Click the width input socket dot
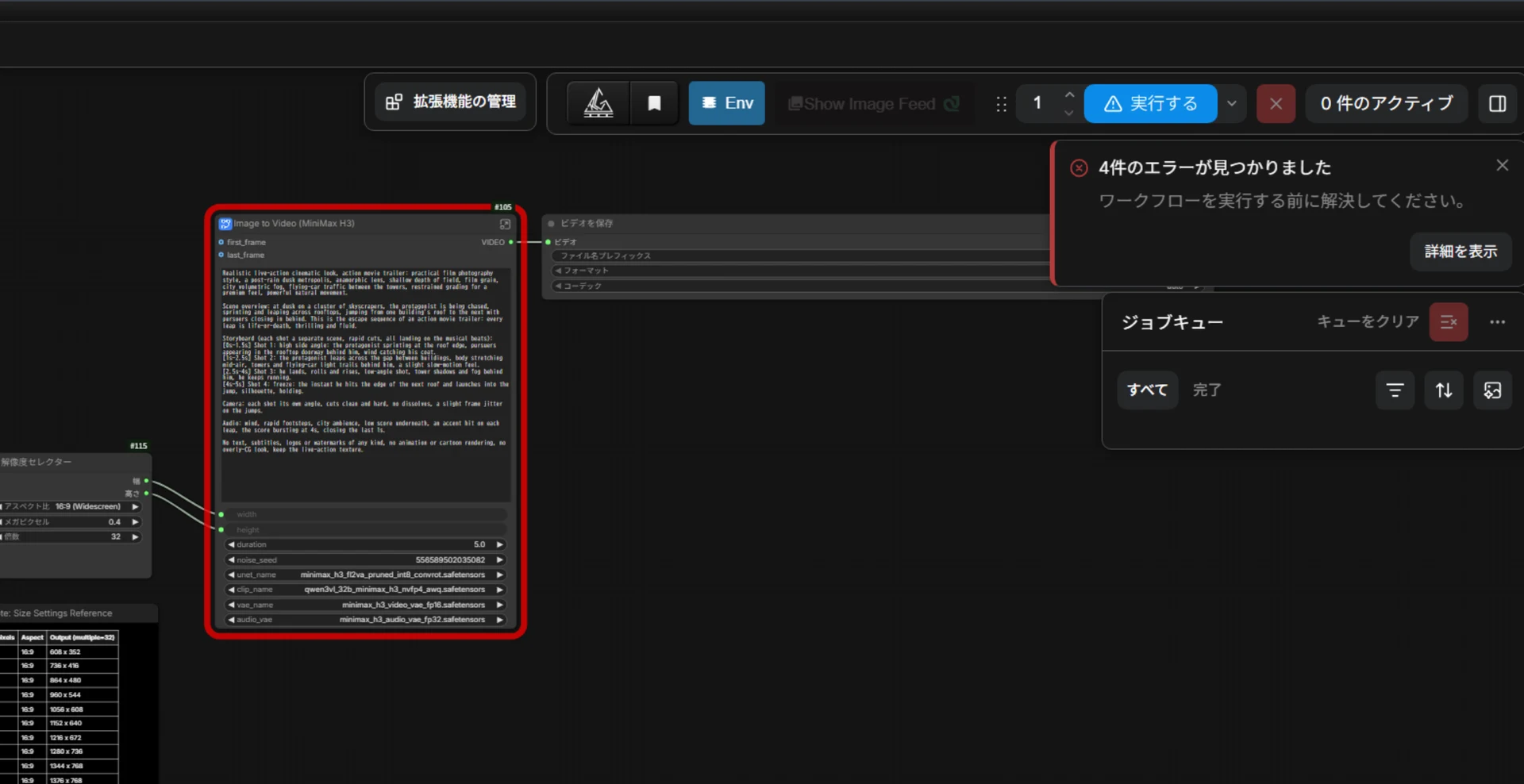 [x=221, y=514]
